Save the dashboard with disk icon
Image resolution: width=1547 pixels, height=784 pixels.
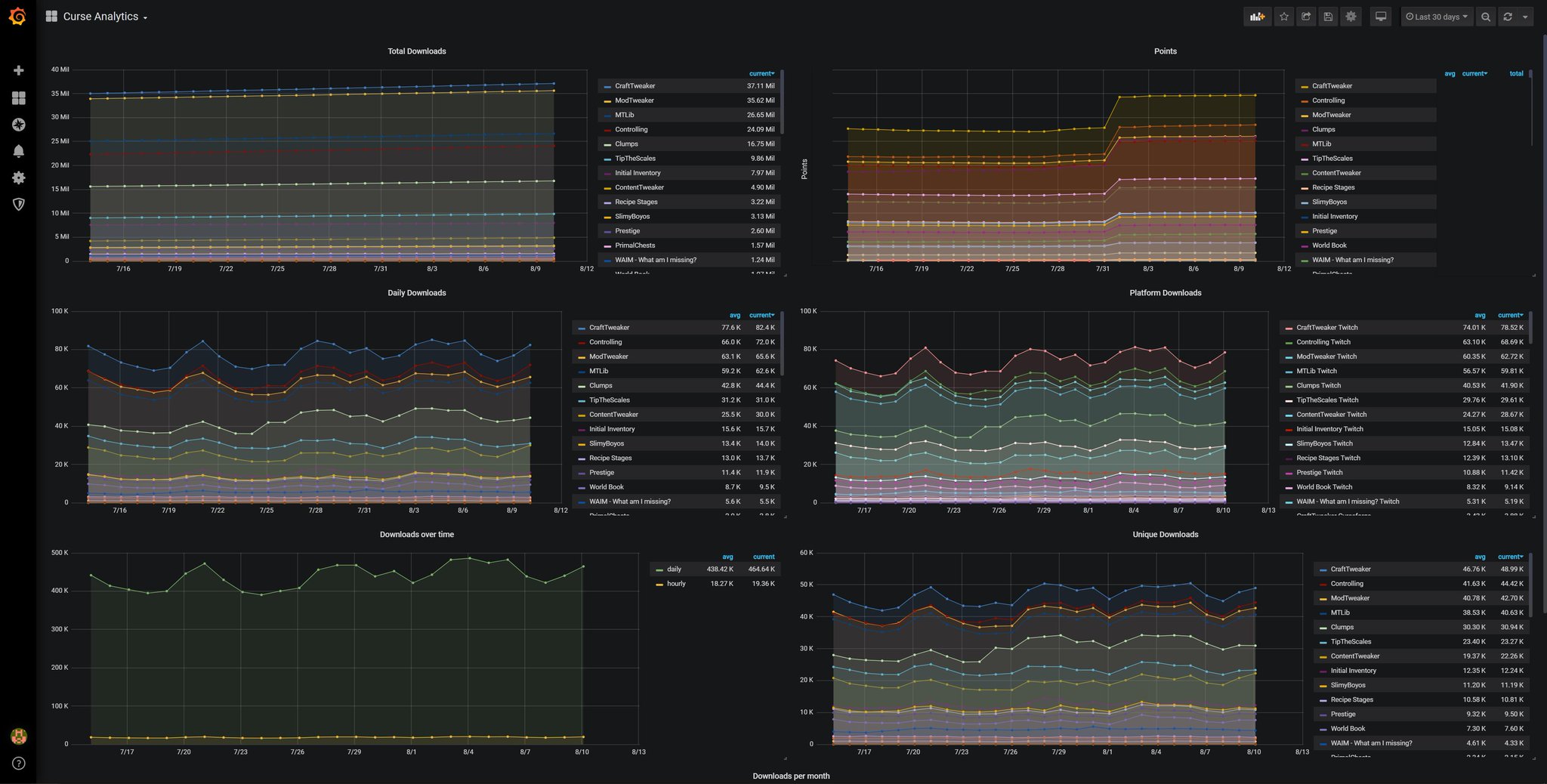(1328, 17)
